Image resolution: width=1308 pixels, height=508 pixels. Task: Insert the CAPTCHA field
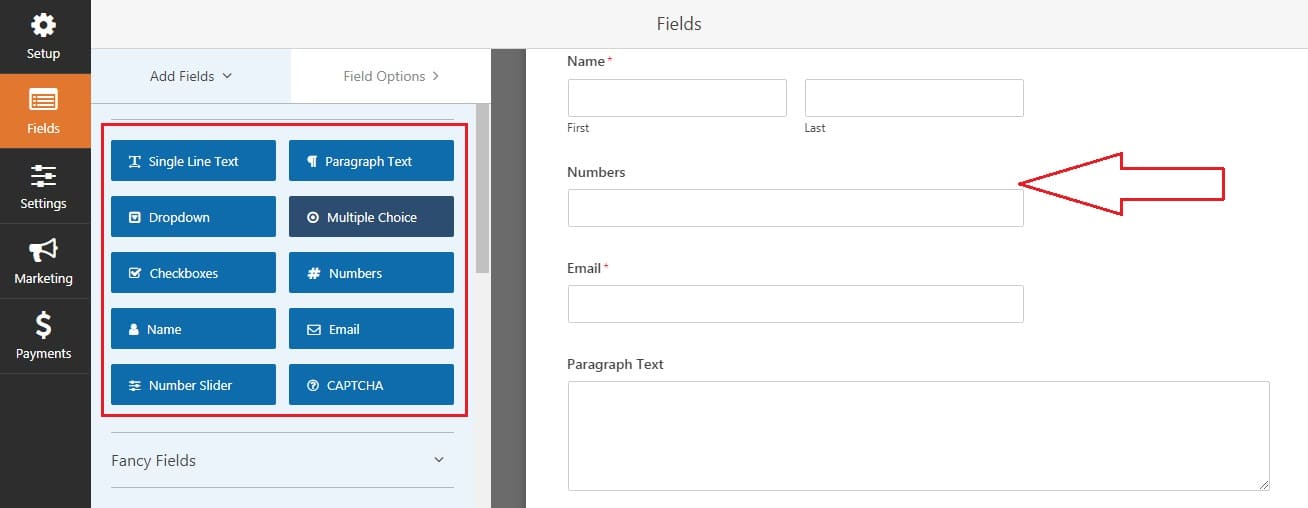pos(371,385)
